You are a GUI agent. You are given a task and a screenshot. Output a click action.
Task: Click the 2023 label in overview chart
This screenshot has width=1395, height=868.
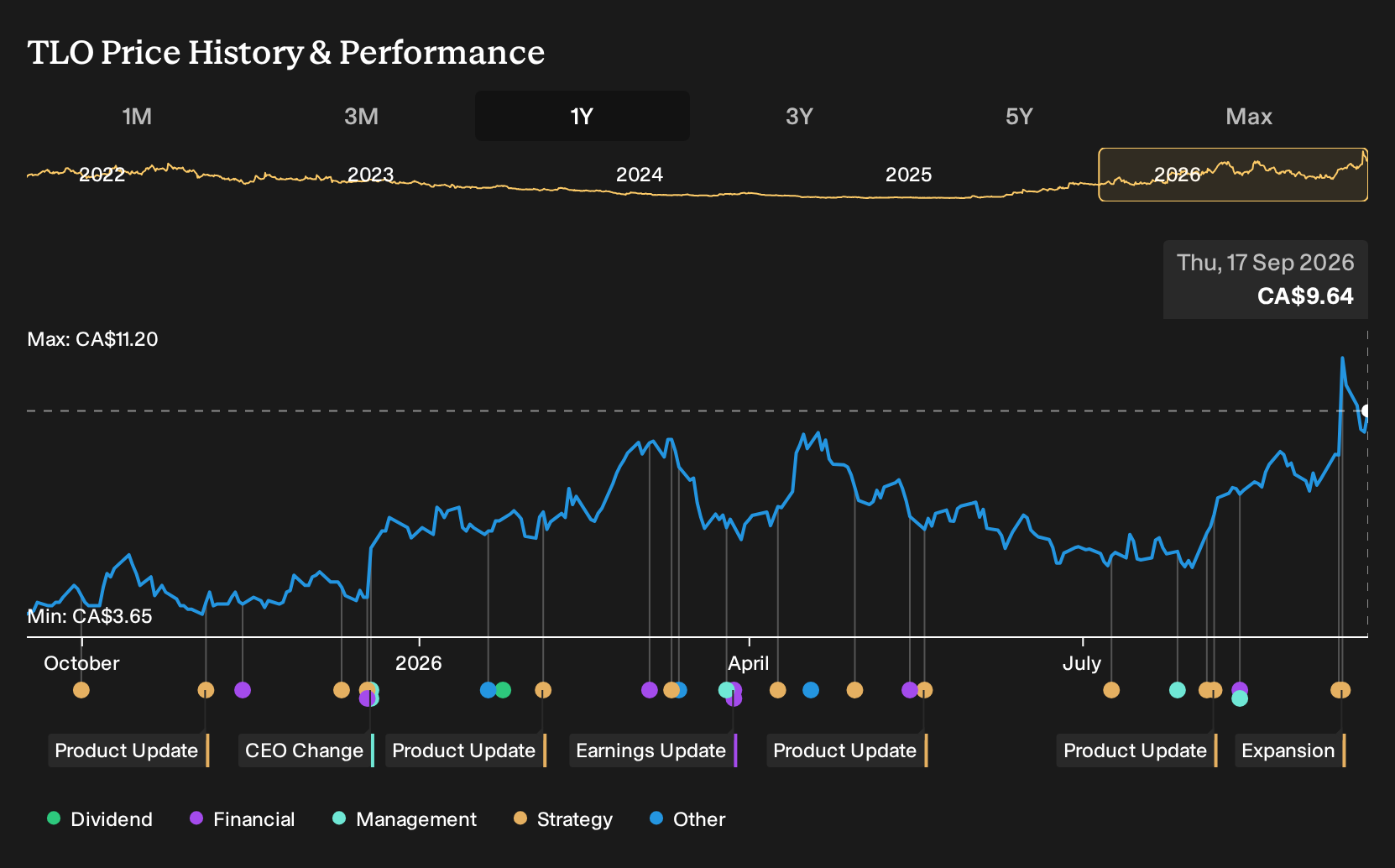pos(371,175)
